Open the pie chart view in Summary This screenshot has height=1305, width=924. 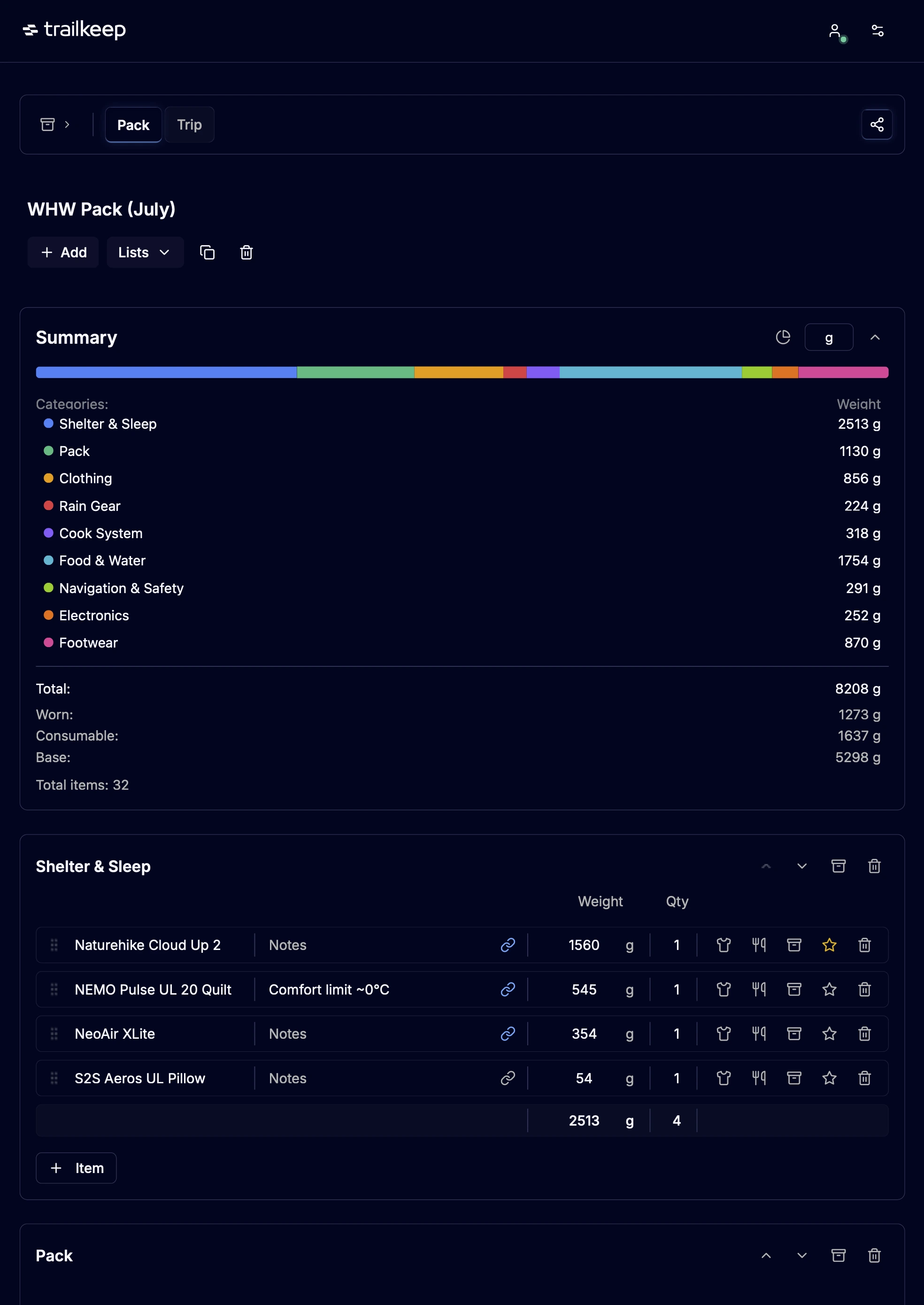pos(784,337)
